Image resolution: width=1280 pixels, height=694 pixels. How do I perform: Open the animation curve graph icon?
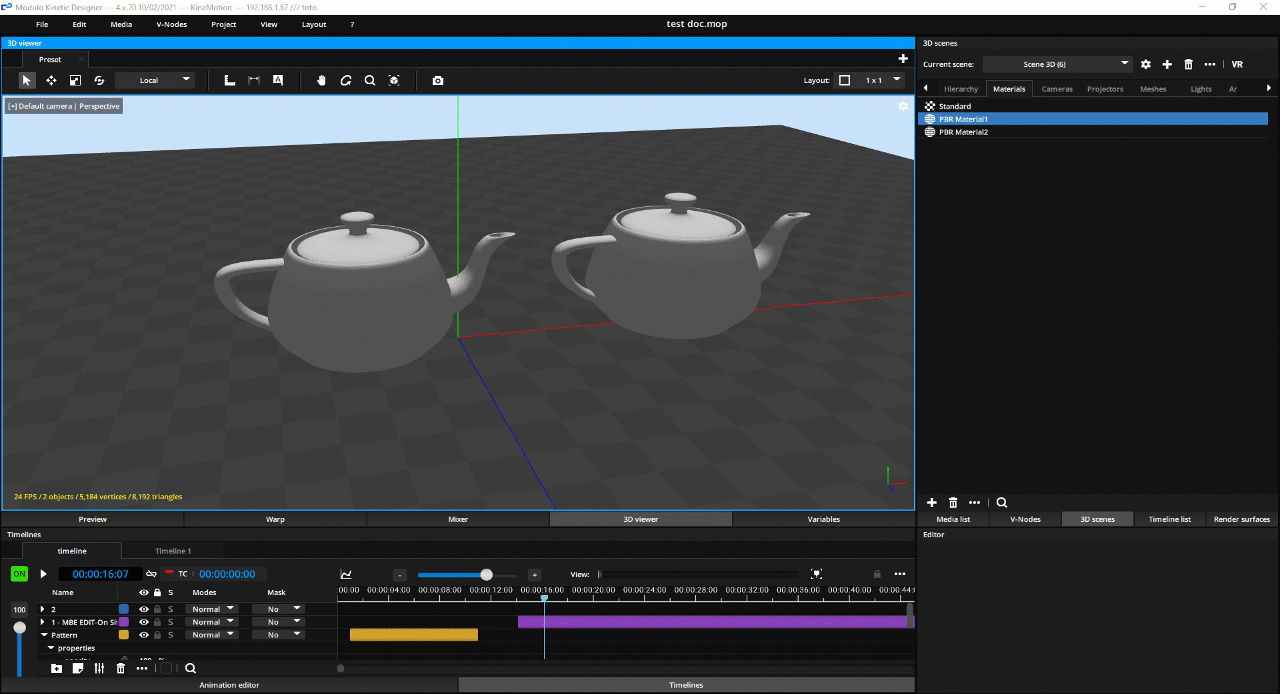click(346, 574)
